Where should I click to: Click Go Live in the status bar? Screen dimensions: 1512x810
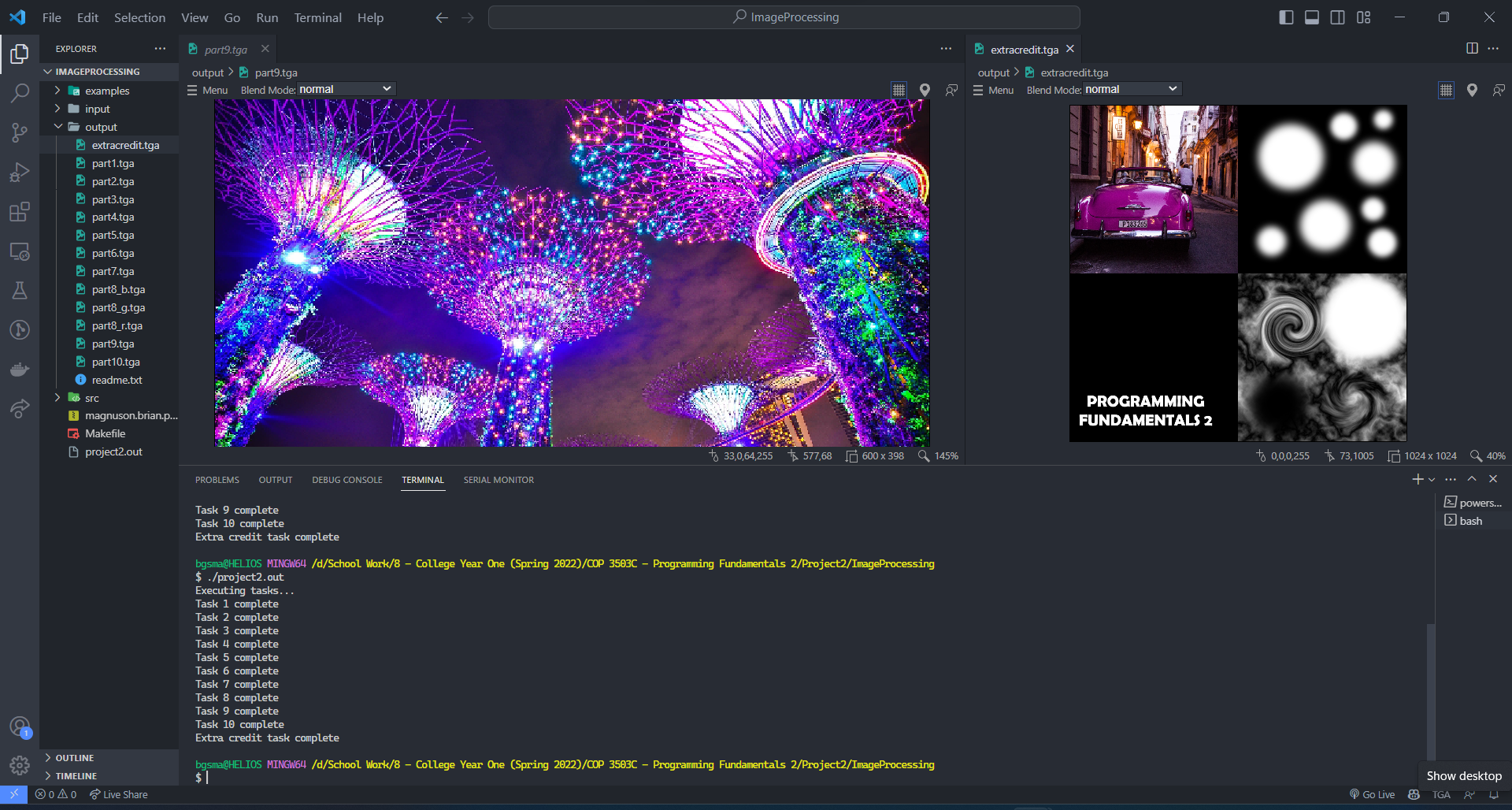[1372, 794]
